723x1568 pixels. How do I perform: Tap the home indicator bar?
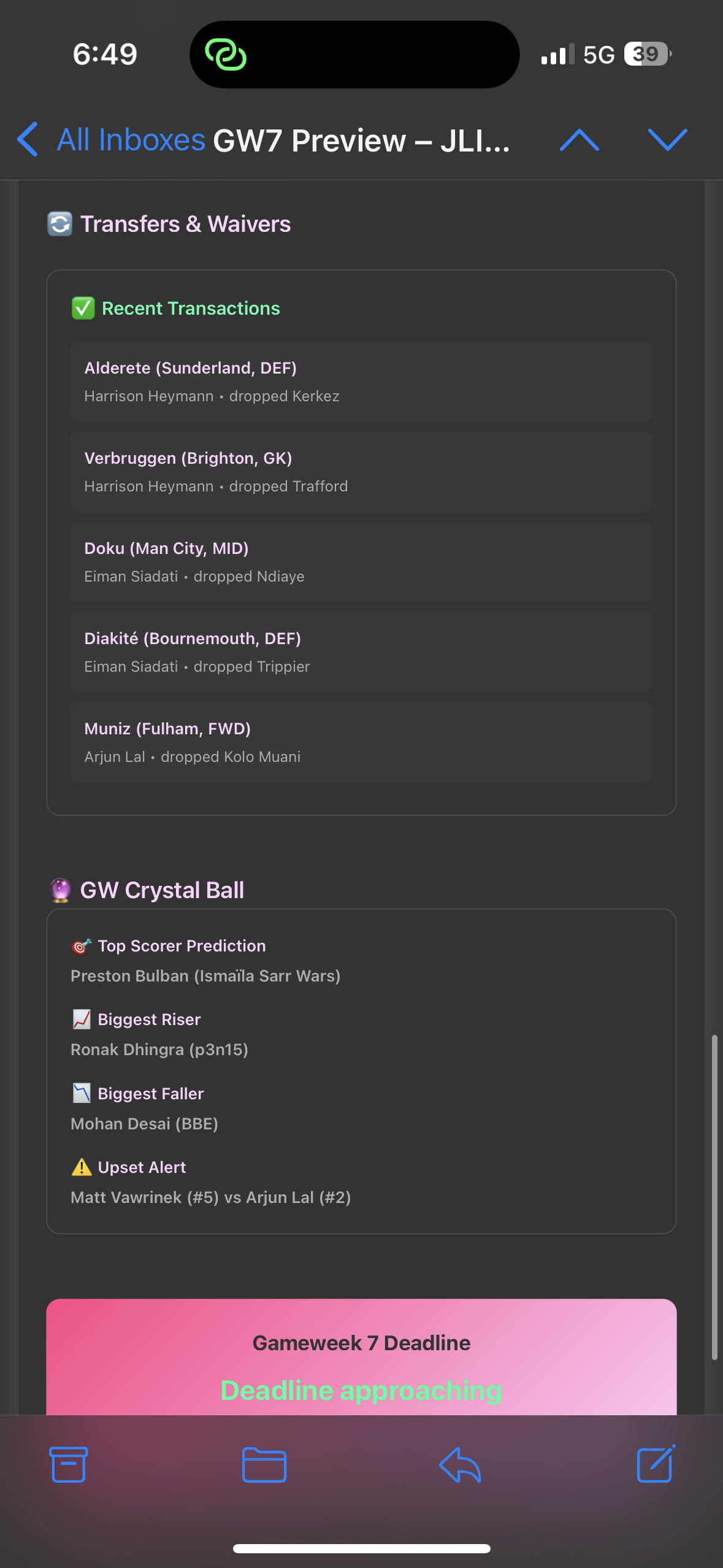361,1548
